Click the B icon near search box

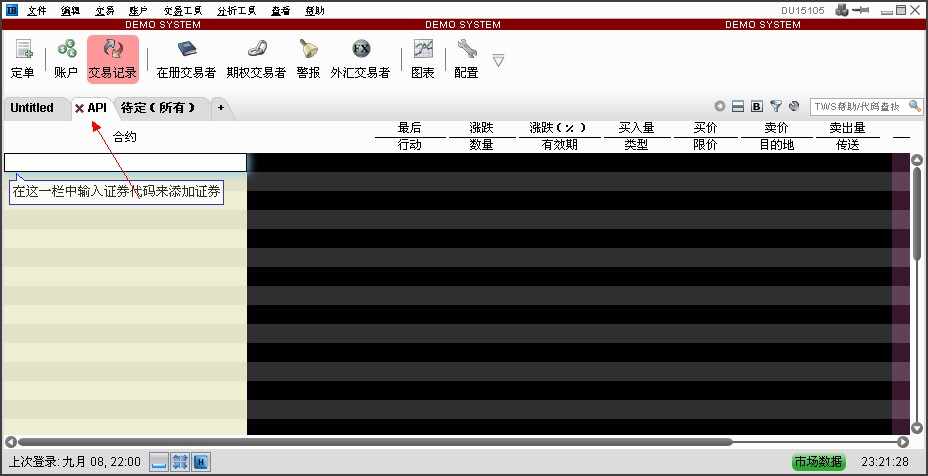coord(756,107)
